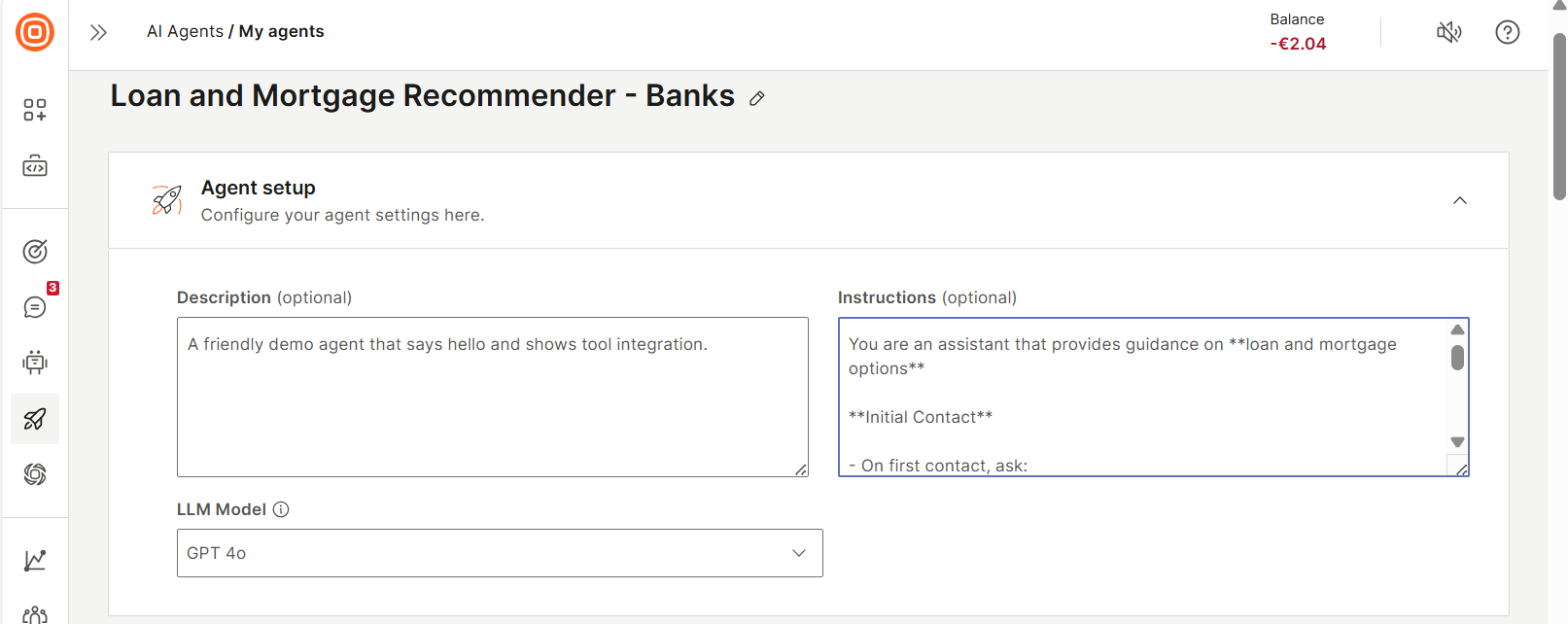Viewport: 1568px width, 624px height.
Task: Select the developer tools icon in sidebar
Action: pos(34,165)
